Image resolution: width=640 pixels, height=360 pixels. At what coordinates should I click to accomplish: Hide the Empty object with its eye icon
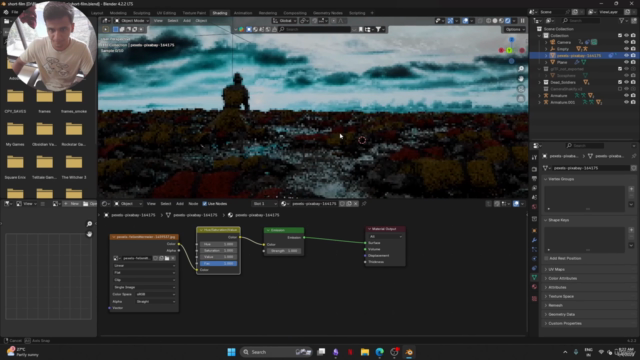(627, 49)
